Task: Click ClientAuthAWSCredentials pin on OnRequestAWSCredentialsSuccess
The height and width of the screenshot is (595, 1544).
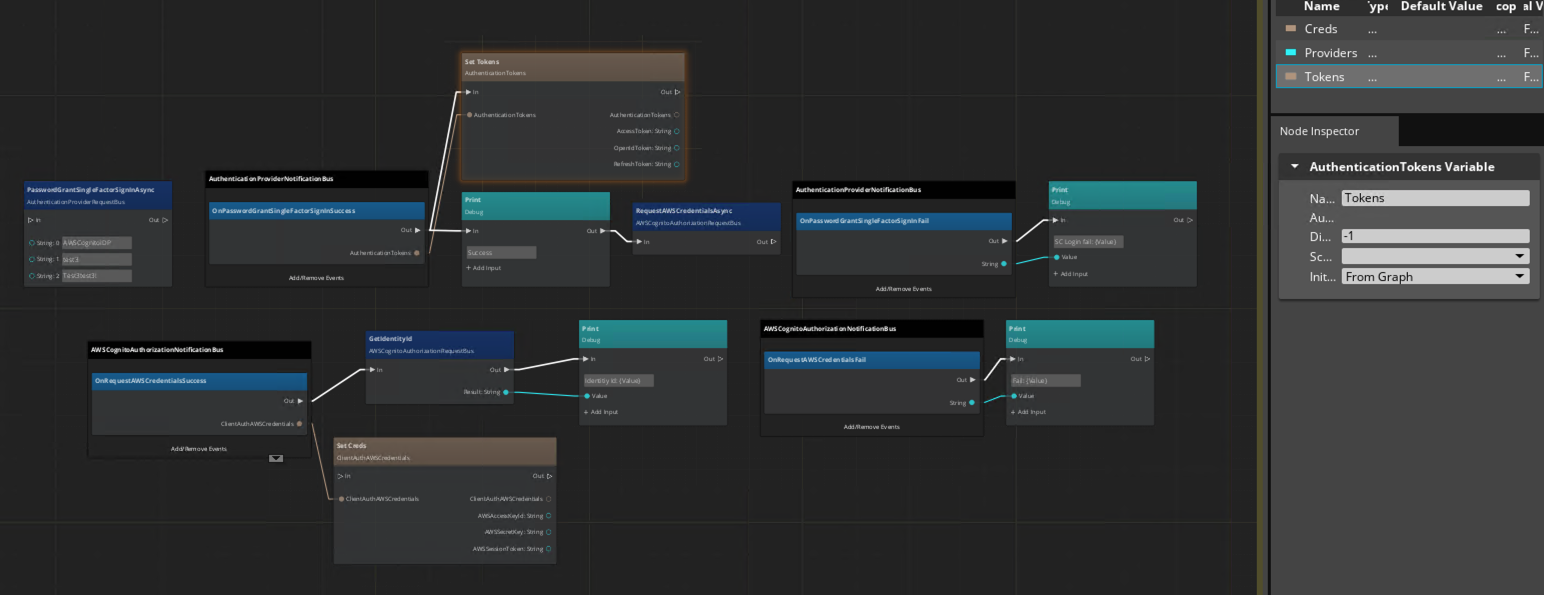Action: [299, 424]
